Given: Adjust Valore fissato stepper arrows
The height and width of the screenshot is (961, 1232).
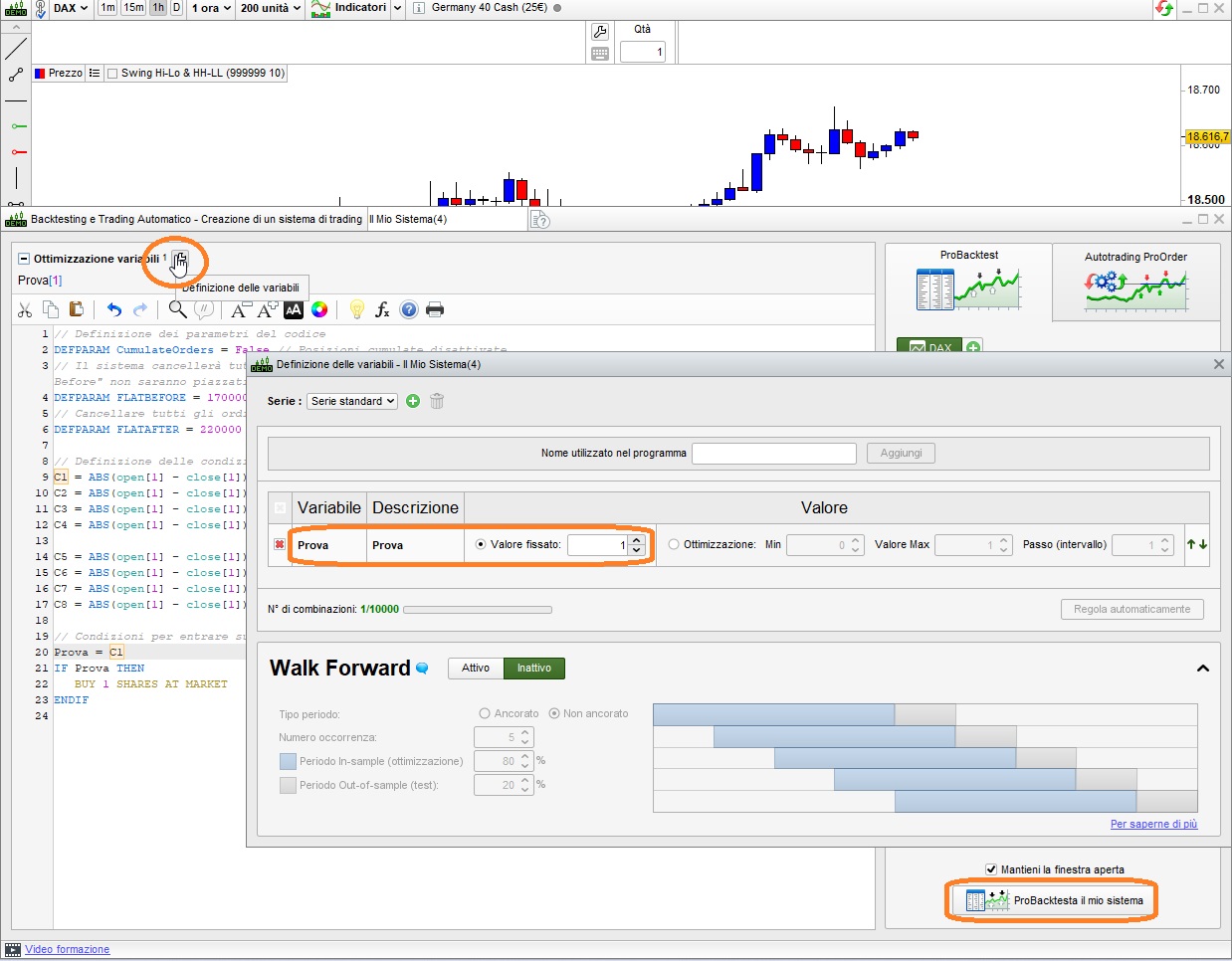Looking at the screenshot, I should point(637,544).
